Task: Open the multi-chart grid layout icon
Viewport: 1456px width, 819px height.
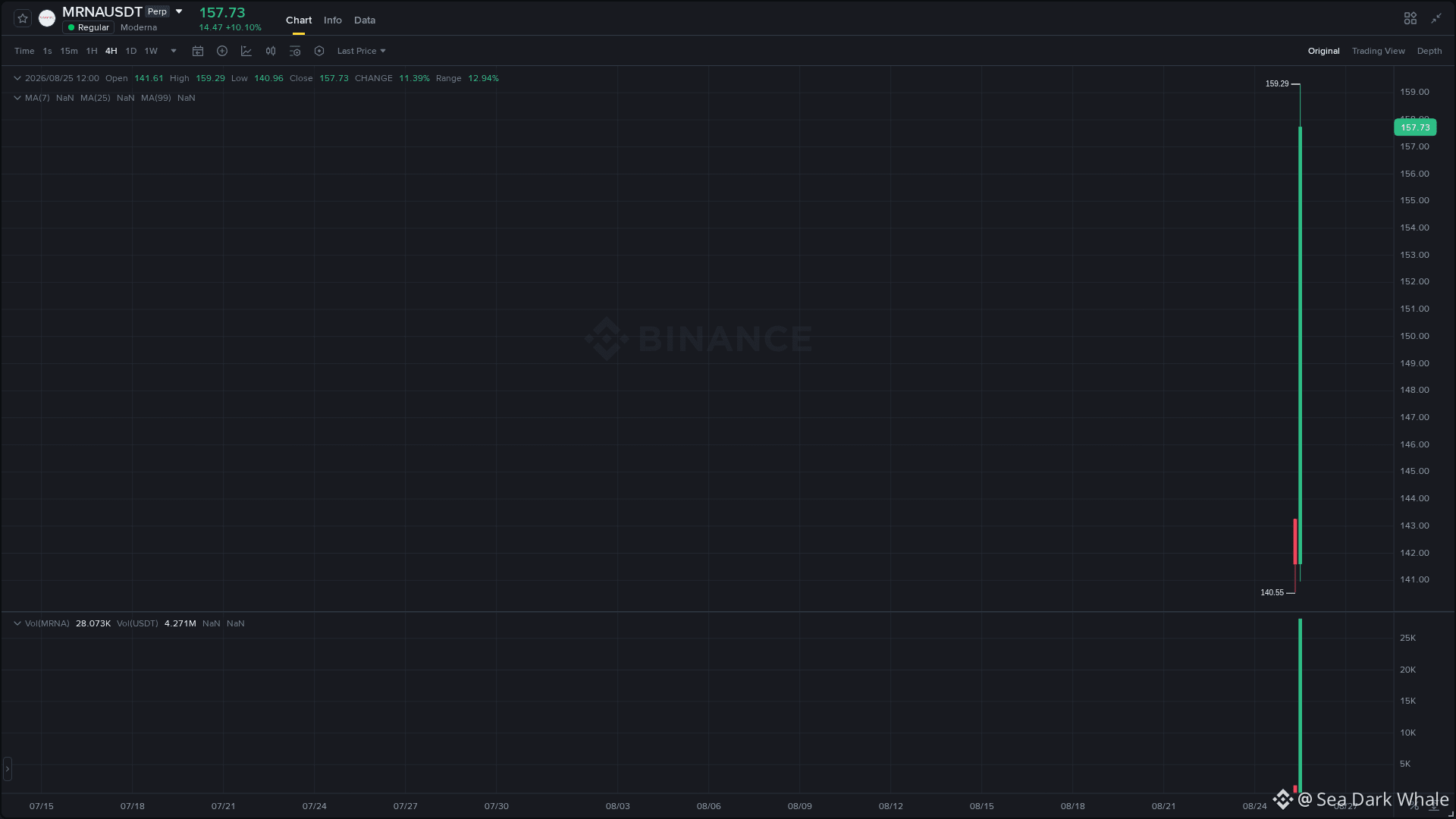Action: point(1410,18)
